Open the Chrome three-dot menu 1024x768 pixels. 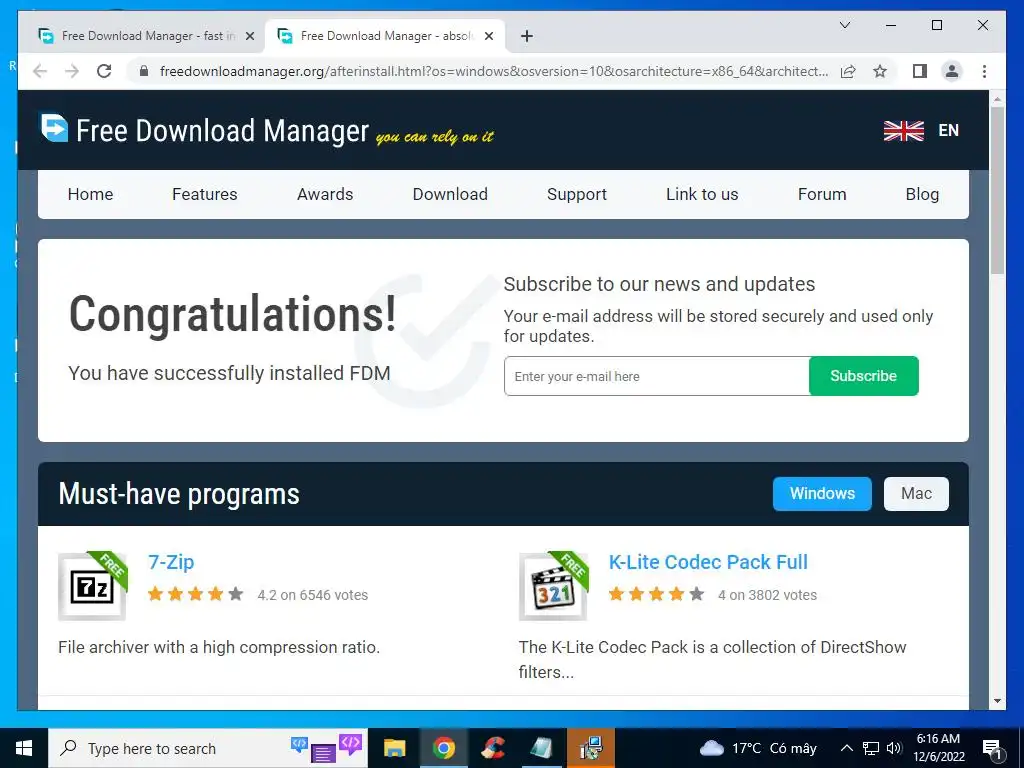point(984,71)
